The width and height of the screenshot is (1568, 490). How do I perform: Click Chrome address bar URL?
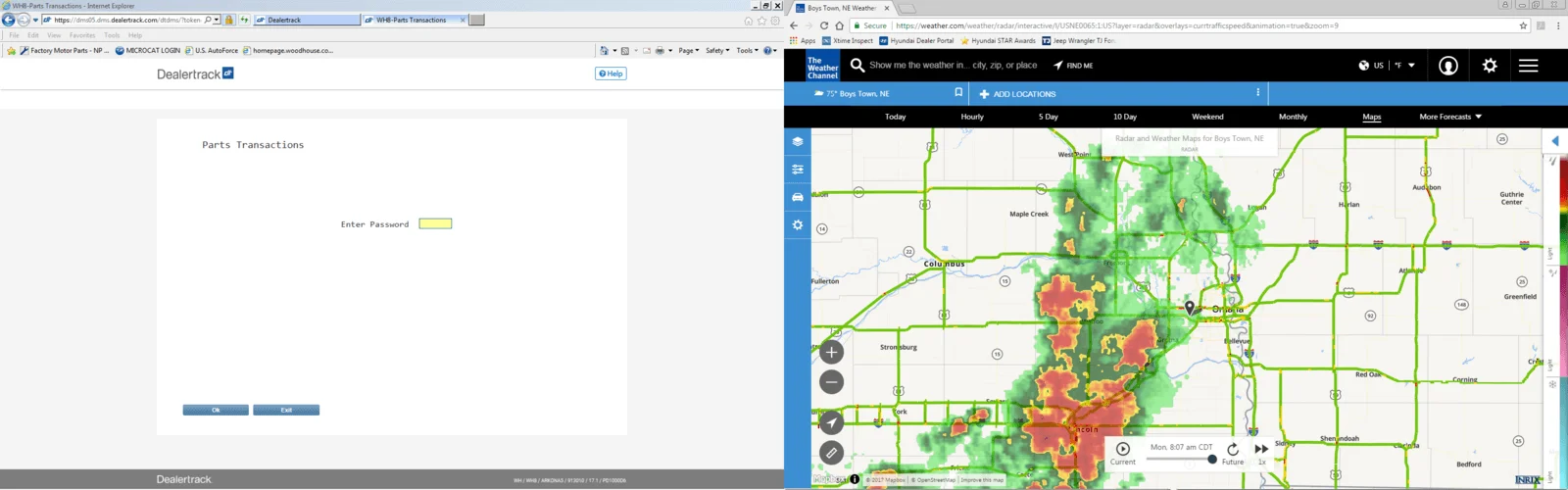pos(1117,25)
